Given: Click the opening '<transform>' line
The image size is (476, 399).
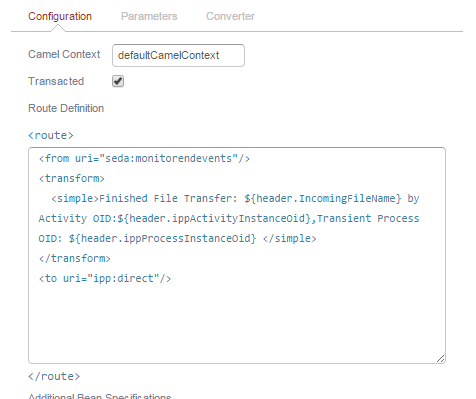Looking at the screenshot, I should [x=72, y=178].
